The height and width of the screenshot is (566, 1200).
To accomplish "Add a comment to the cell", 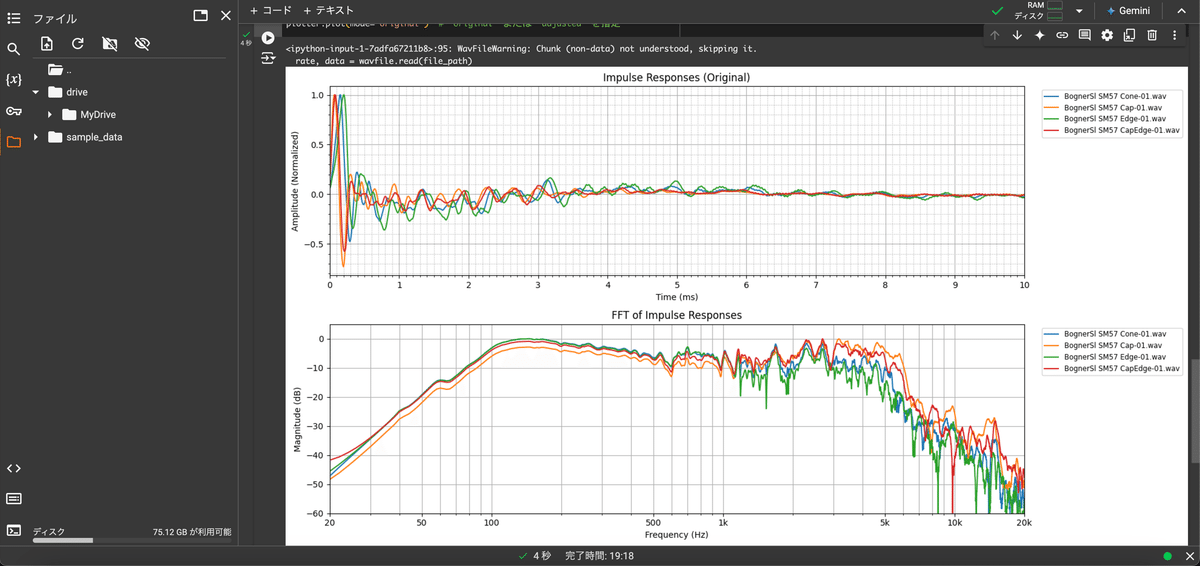I will [1084, 35].
